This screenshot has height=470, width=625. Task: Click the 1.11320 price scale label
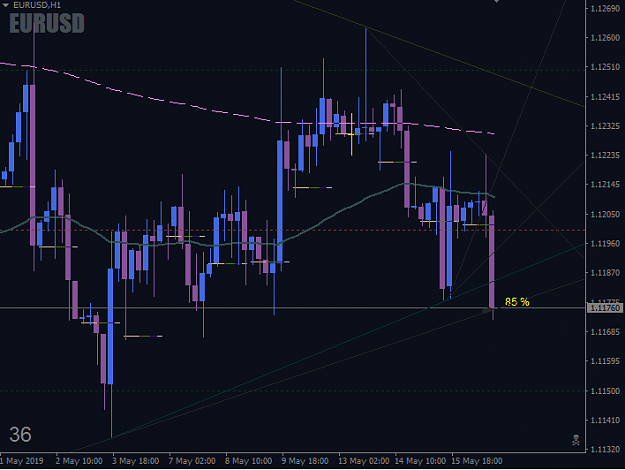(x=605, y=449)
